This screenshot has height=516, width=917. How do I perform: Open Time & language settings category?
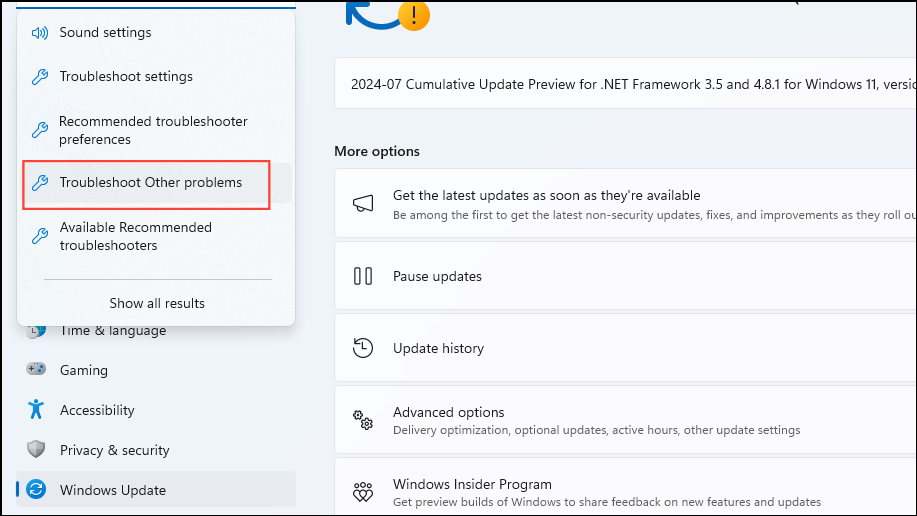[x=156, y=331]
